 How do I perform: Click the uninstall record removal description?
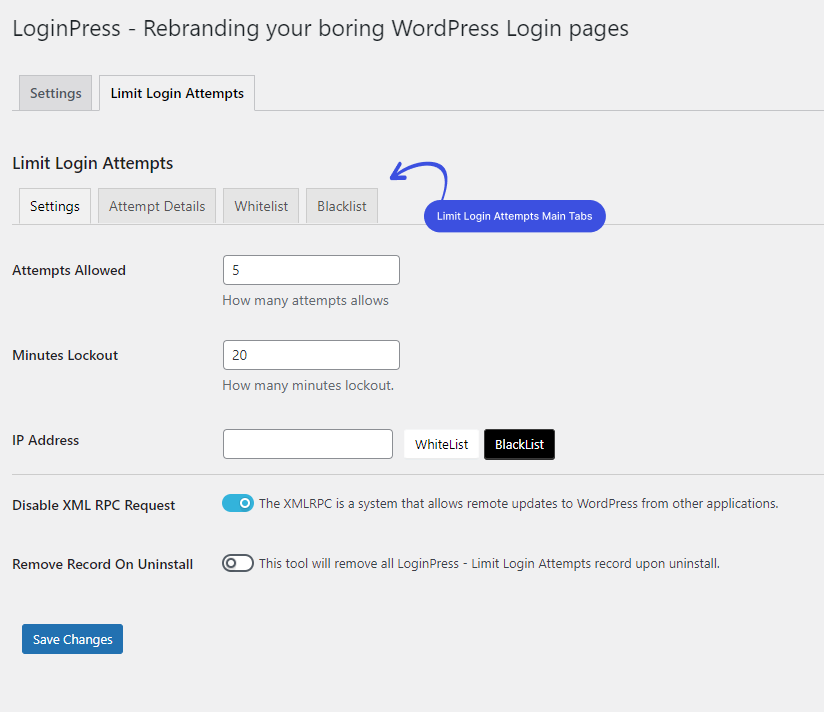[x=489, y=563]
